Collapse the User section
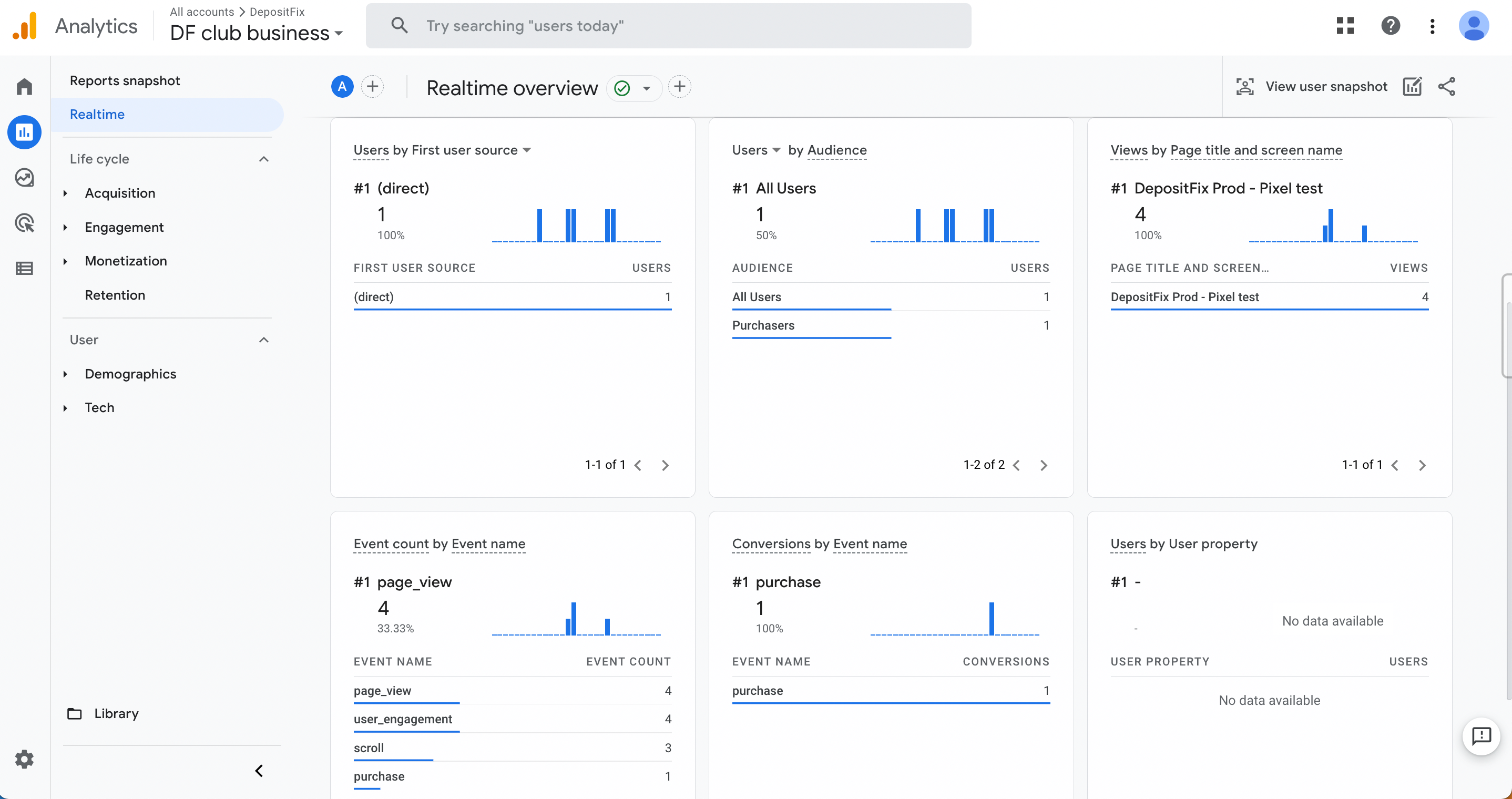 click(x=263, y=340)
